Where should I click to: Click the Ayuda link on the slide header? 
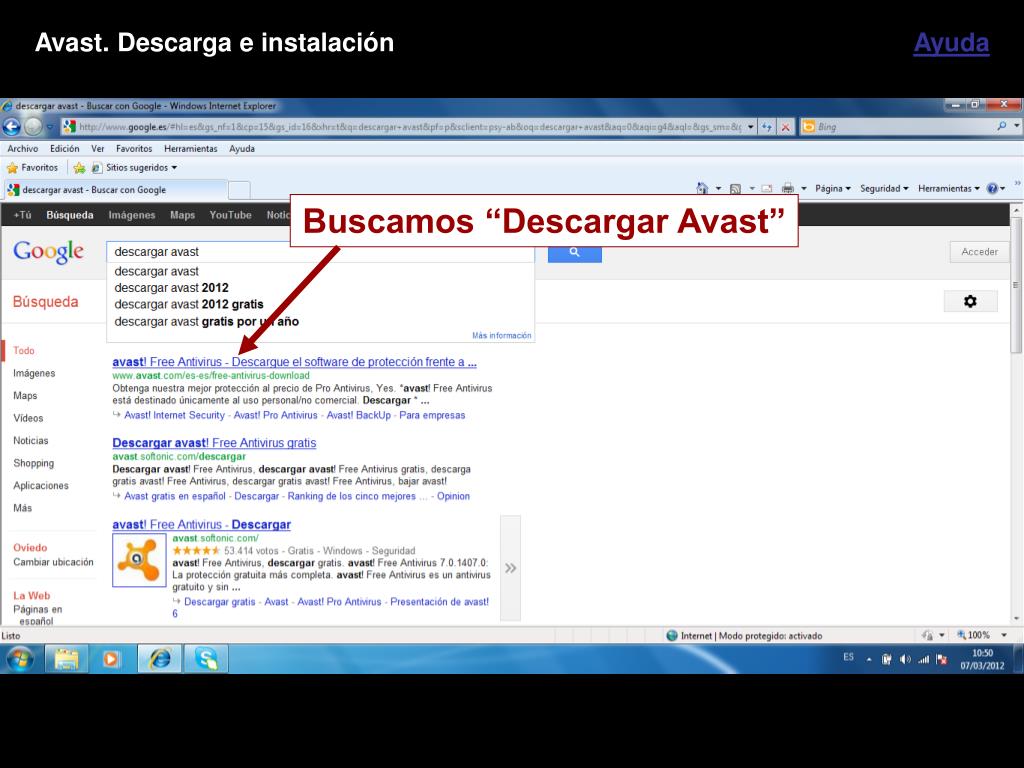[x=951, y=43]
